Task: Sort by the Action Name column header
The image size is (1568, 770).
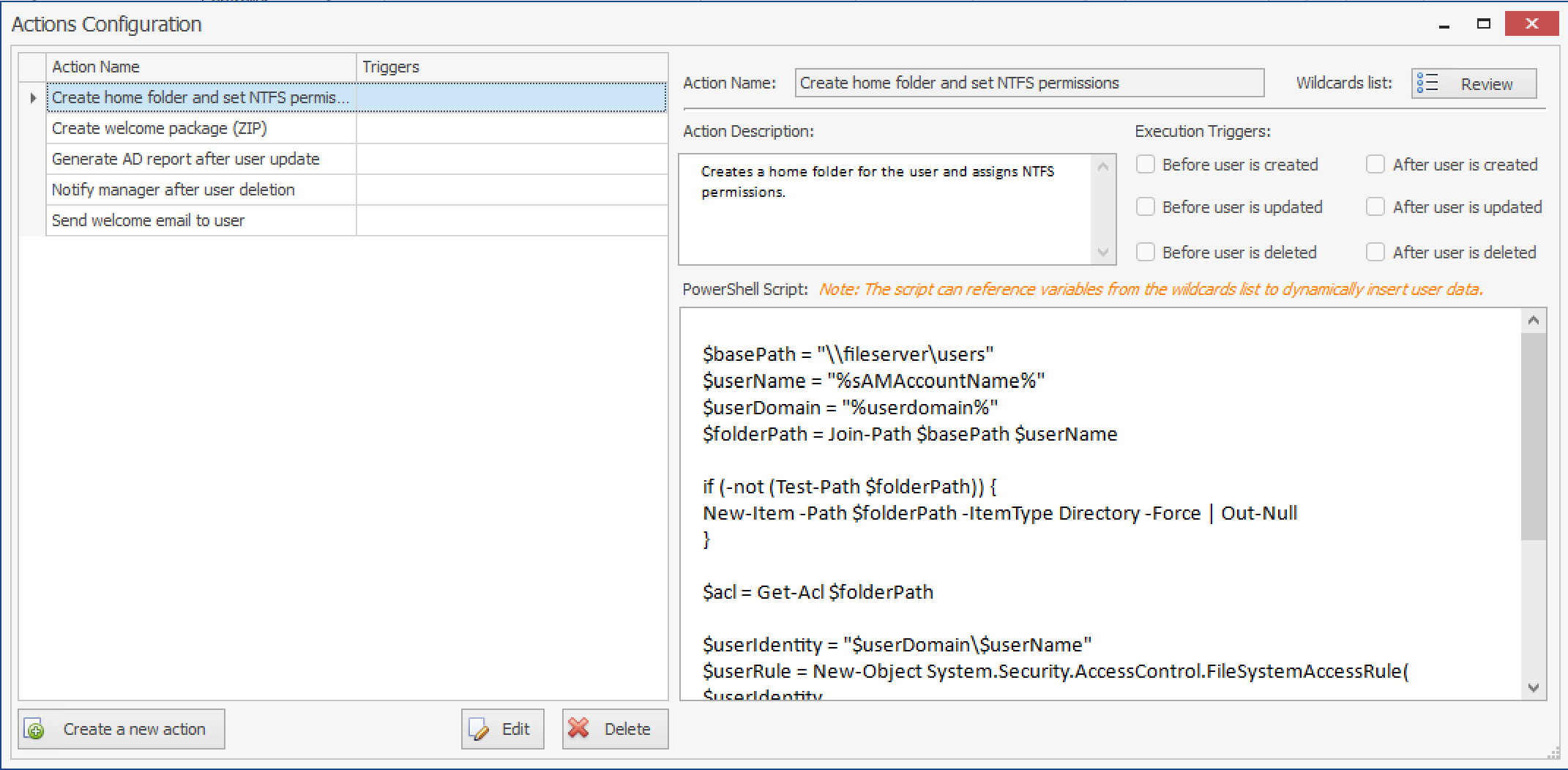Action: coord(201,67)
